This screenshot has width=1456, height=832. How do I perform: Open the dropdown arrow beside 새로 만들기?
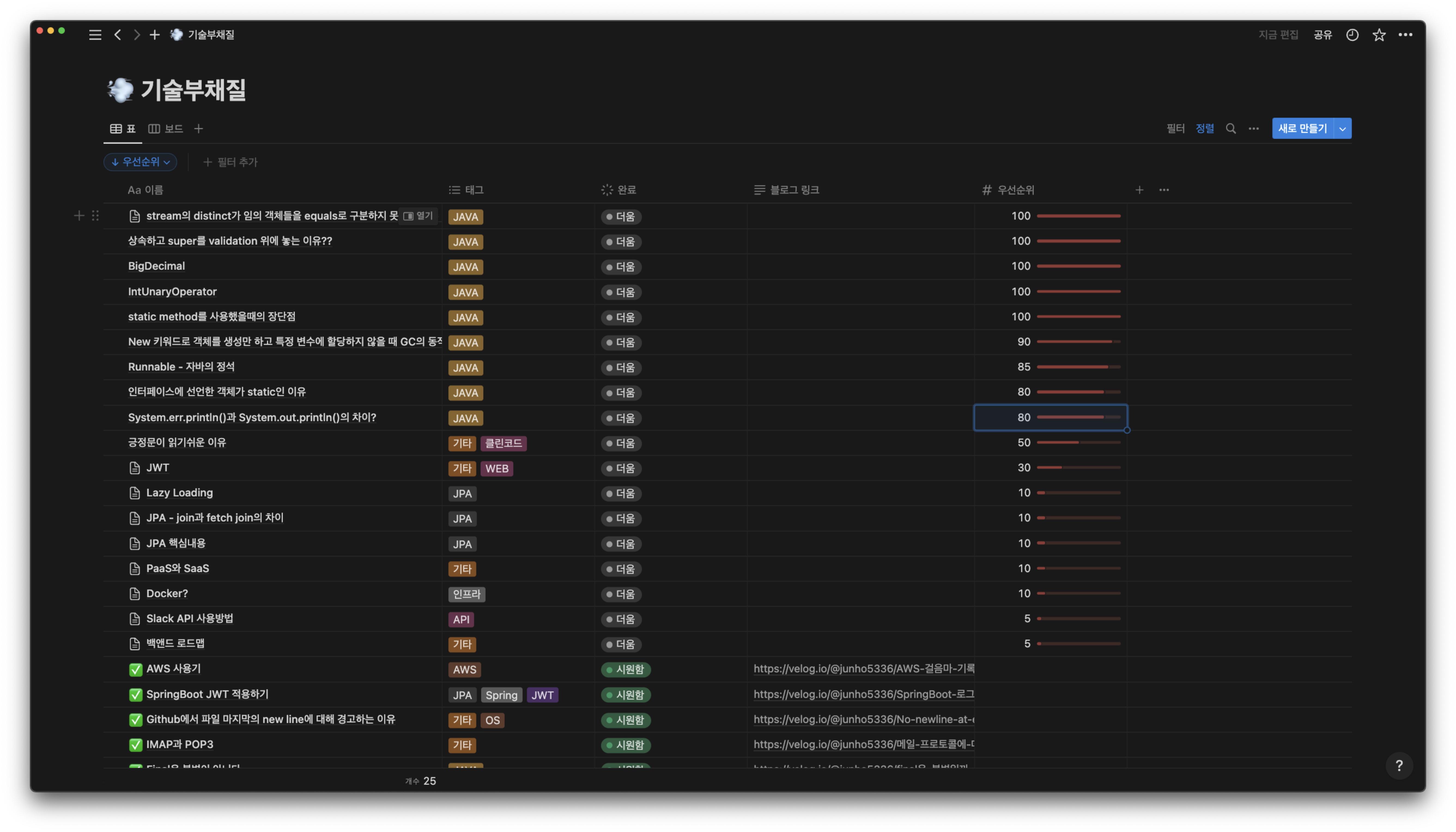(x=1342, y=129)
